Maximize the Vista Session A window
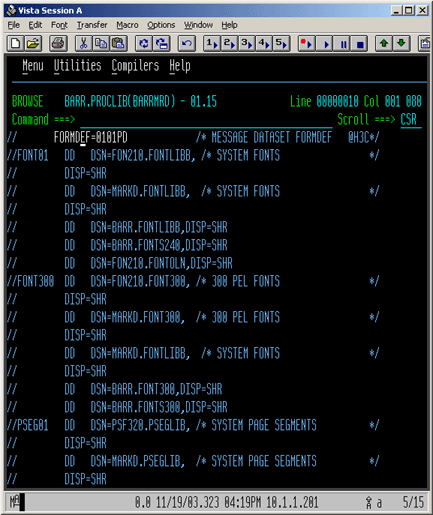Image resolution: width=433 pixels, height=515 pixels. [x=409, y=11]
